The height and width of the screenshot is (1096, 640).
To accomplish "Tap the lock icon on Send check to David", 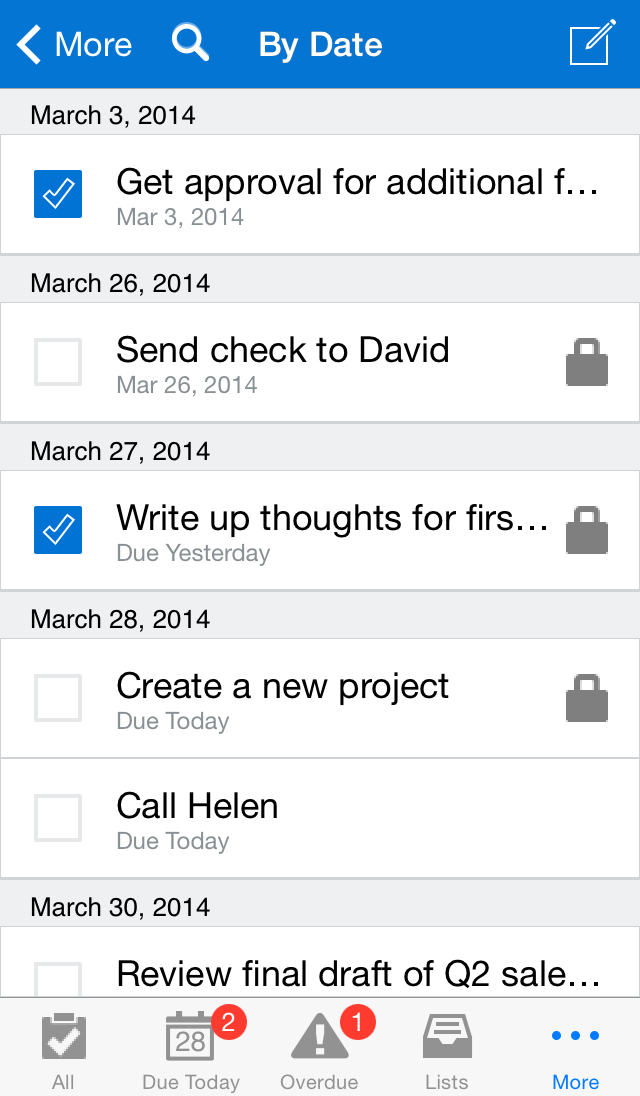I will [587, 362].
